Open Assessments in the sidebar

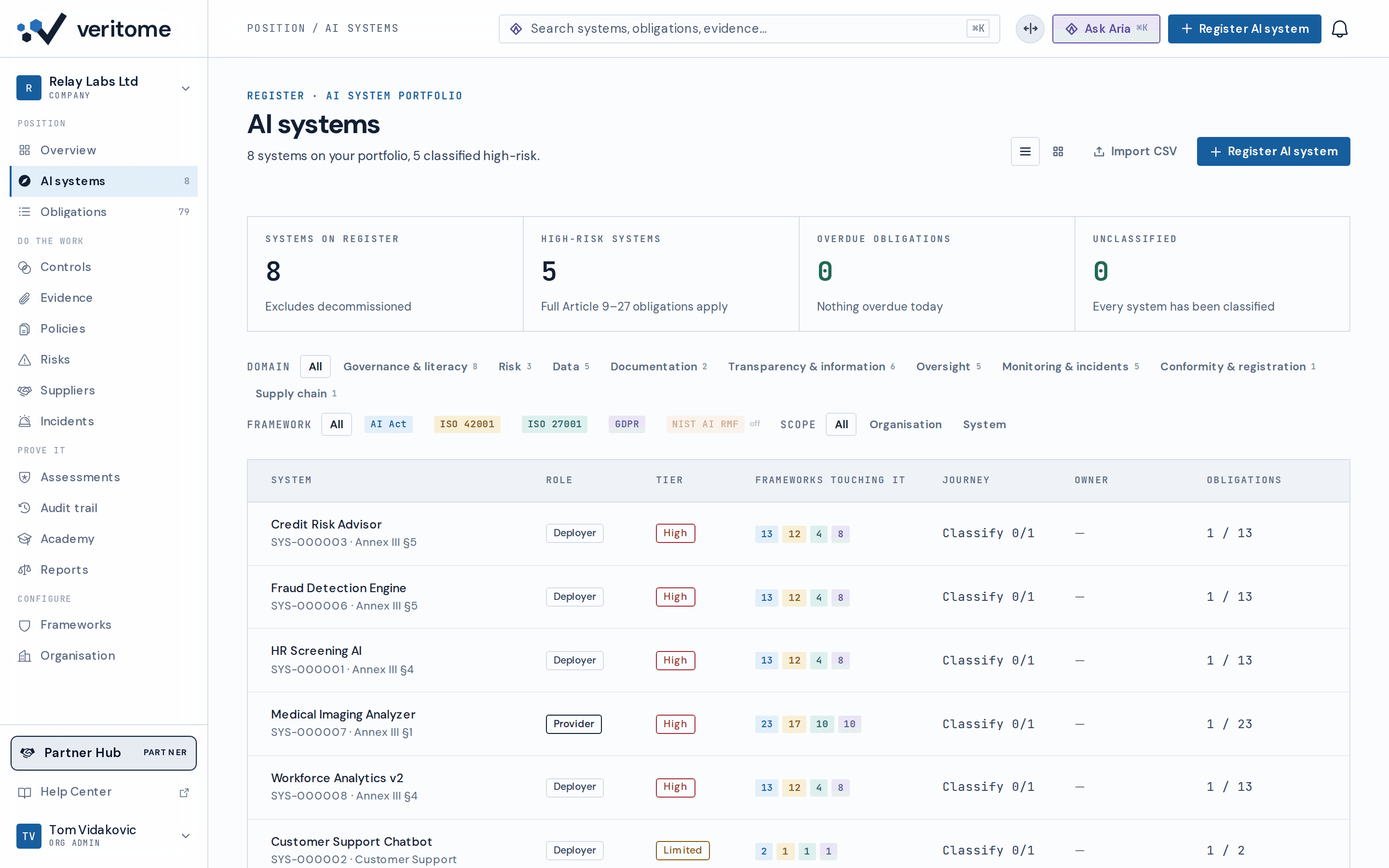(x=104, y=477)
